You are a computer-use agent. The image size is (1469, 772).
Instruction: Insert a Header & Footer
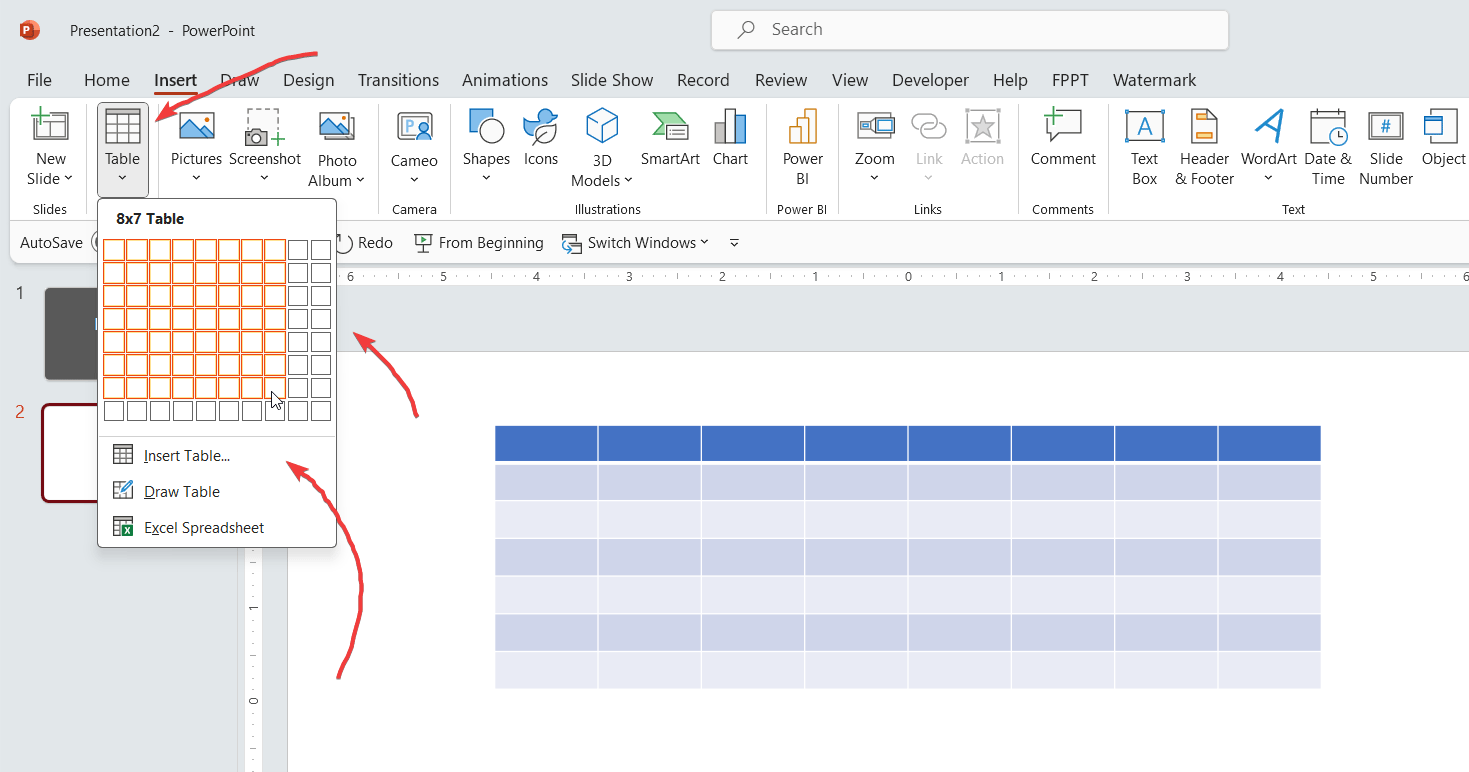tap(1203, 145)
